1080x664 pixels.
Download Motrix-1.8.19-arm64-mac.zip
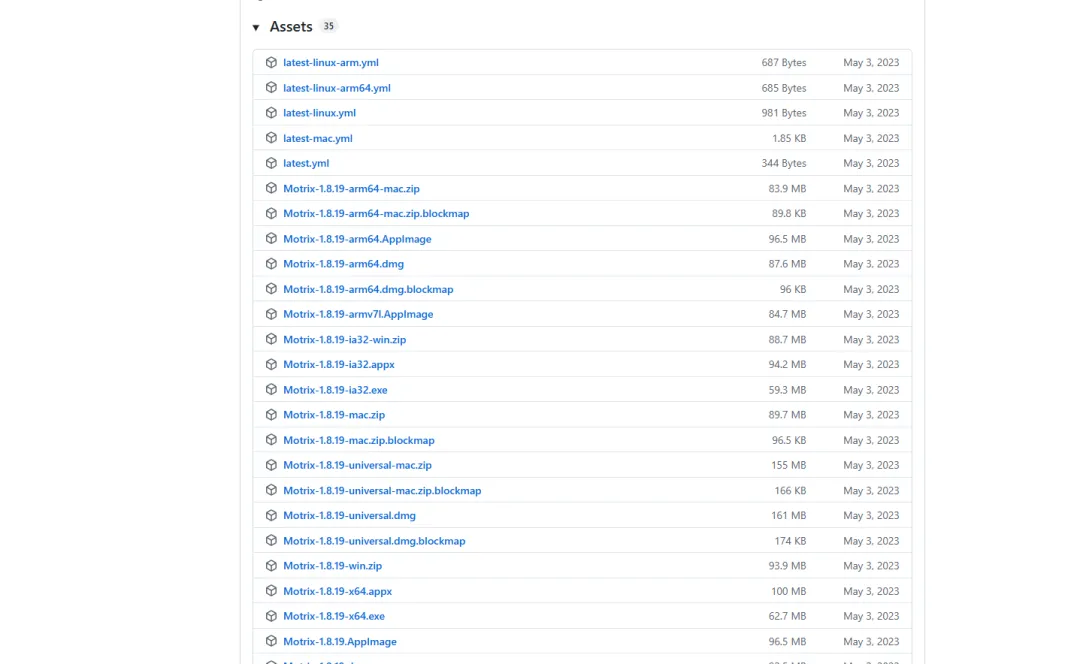click(351, 189)
